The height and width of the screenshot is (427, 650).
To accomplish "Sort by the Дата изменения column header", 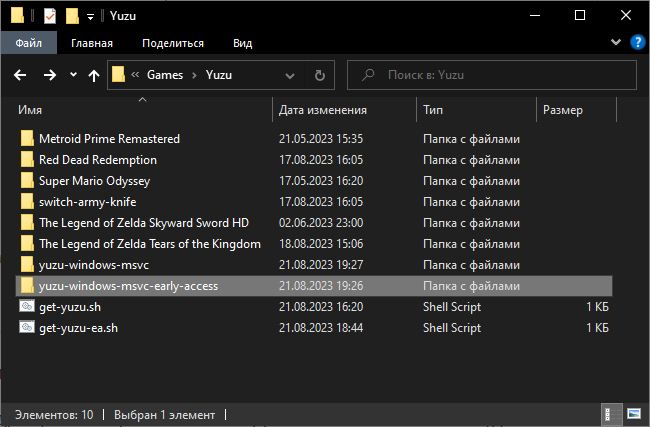I will click(x=344, y=110).
